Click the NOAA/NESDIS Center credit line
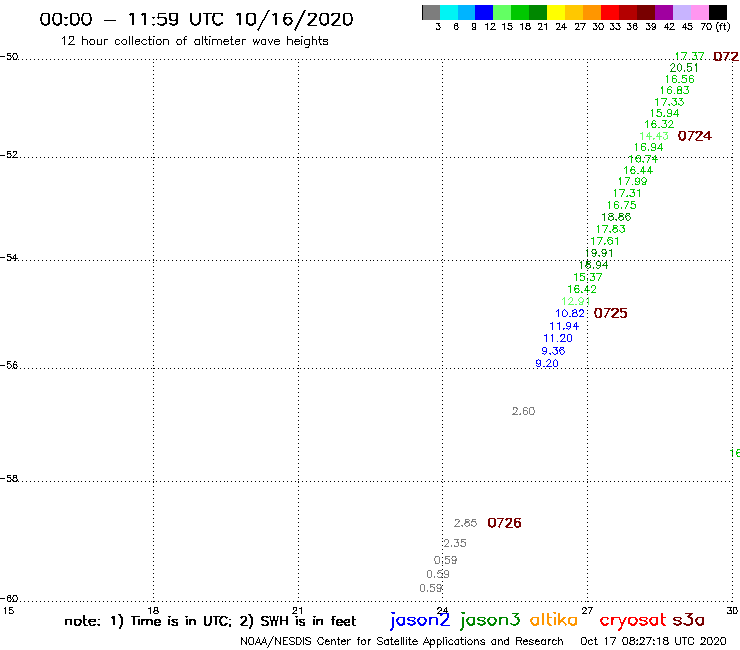This screenshot has width=740, height=650. 402,642
